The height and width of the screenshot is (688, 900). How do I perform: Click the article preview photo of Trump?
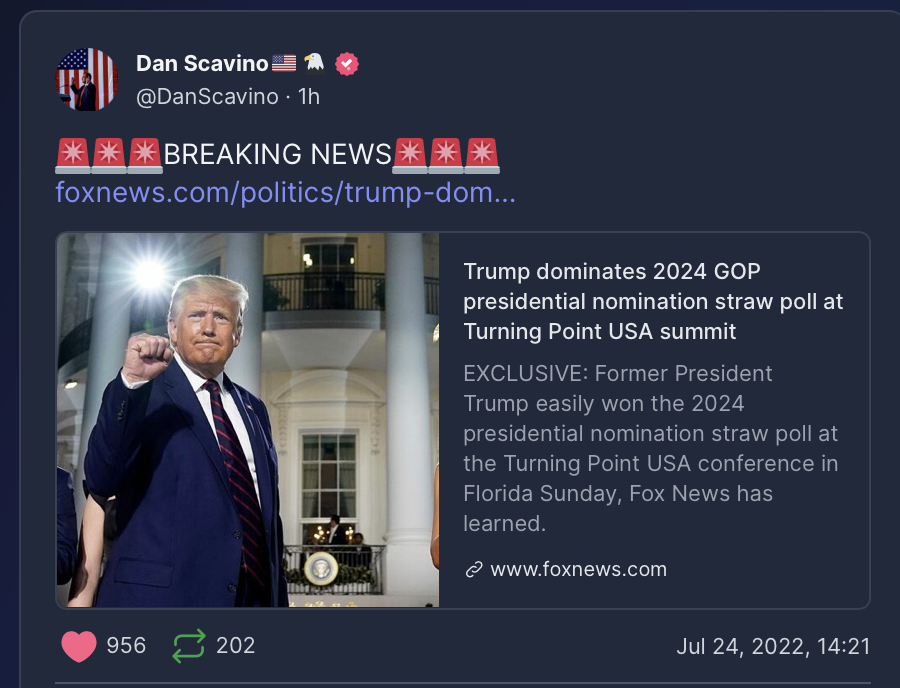tap(248, 420)
